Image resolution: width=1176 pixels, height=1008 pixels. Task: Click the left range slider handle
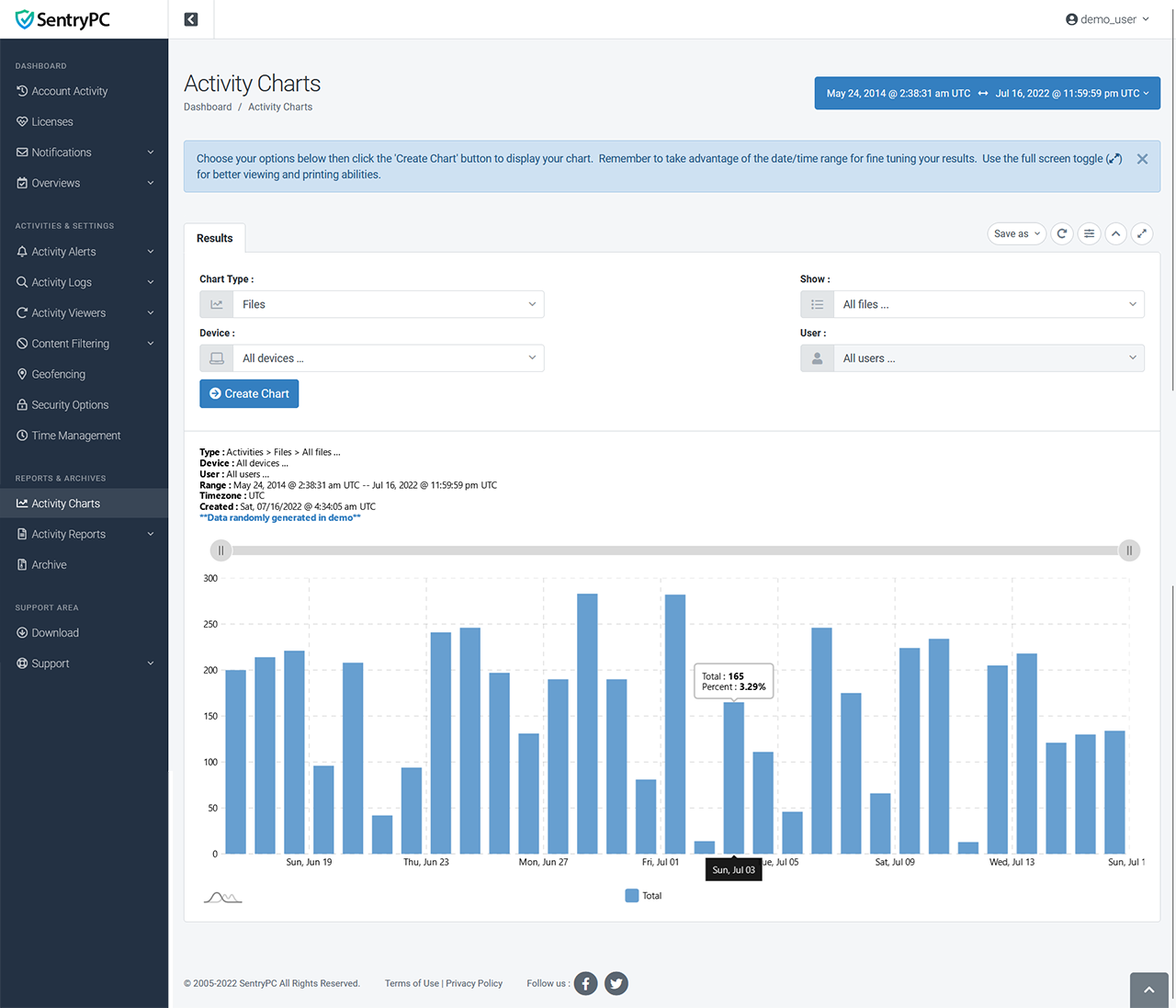point(220,550)
